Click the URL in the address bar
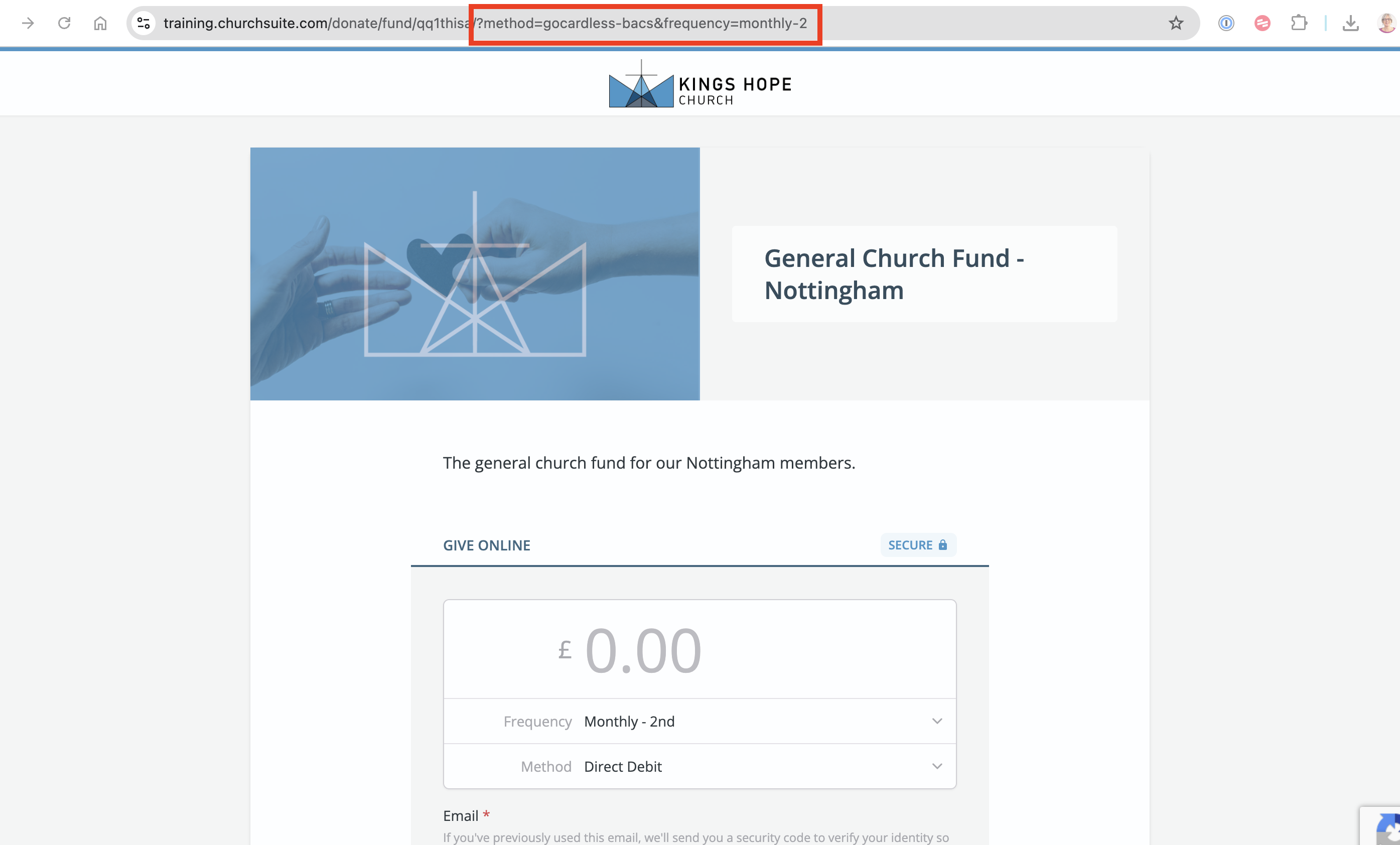The image size is (1400, 845). (x=485, y=23)
